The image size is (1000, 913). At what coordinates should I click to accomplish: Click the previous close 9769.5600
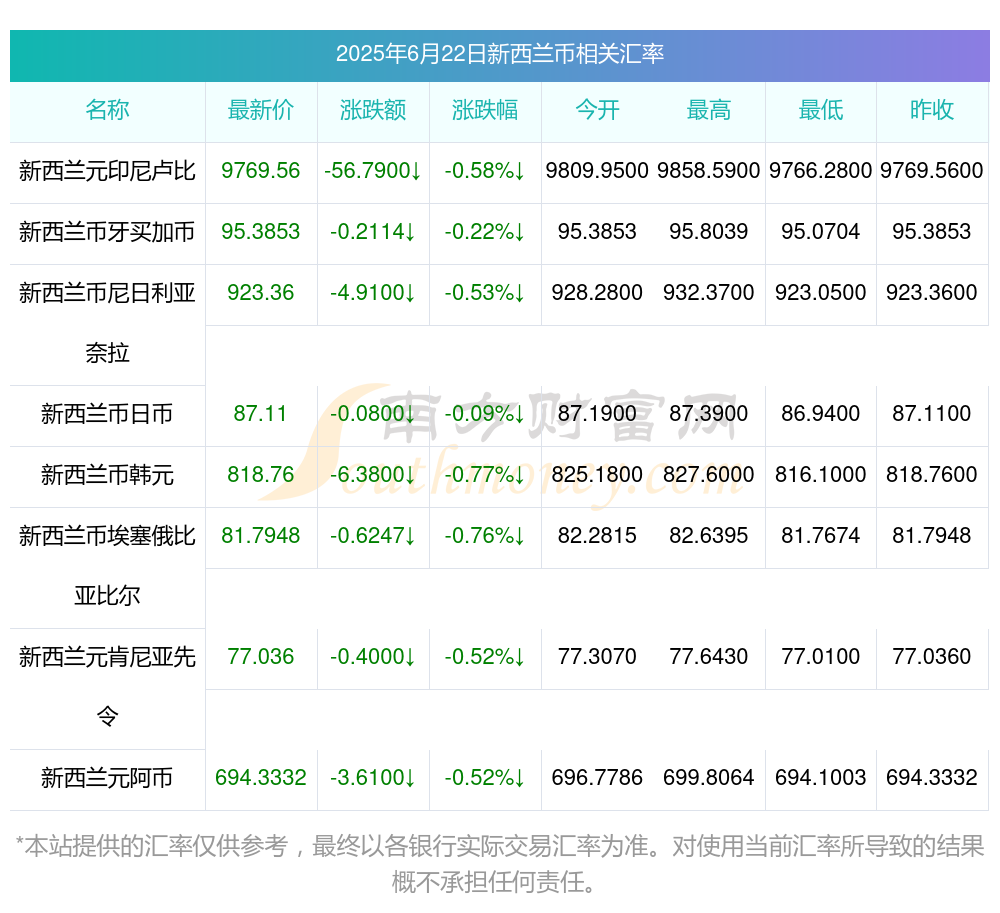pos(932,171)
